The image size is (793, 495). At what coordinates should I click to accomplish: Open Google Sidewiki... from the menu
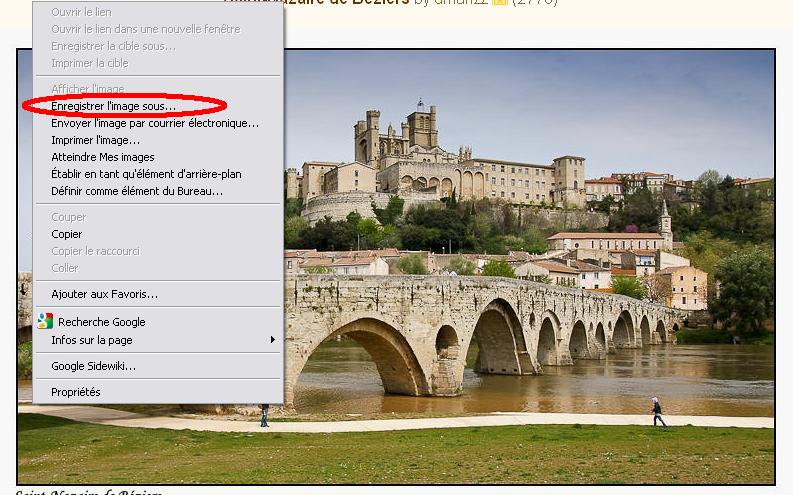pyautogui.click(x=93, y=366)
